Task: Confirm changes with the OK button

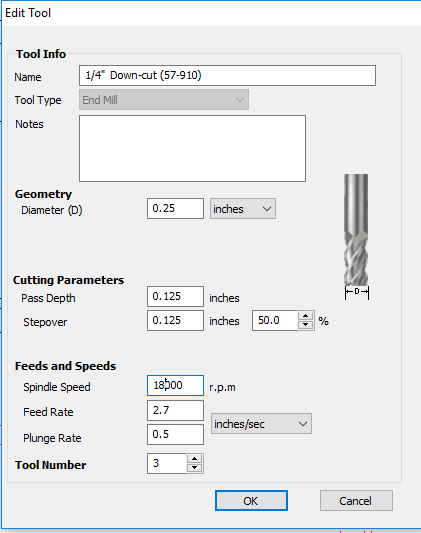Action: (x=251, y=500)
